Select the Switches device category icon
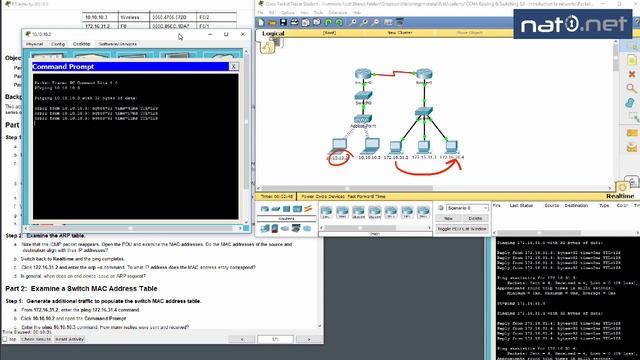The width and height of the screenshot is (640, 360). (x=276, y=209)
